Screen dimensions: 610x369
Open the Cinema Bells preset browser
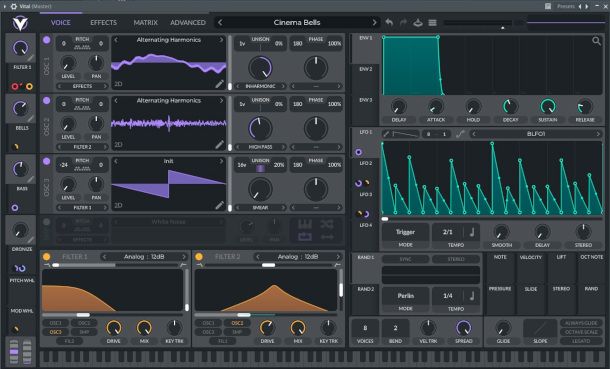(297, 23)
